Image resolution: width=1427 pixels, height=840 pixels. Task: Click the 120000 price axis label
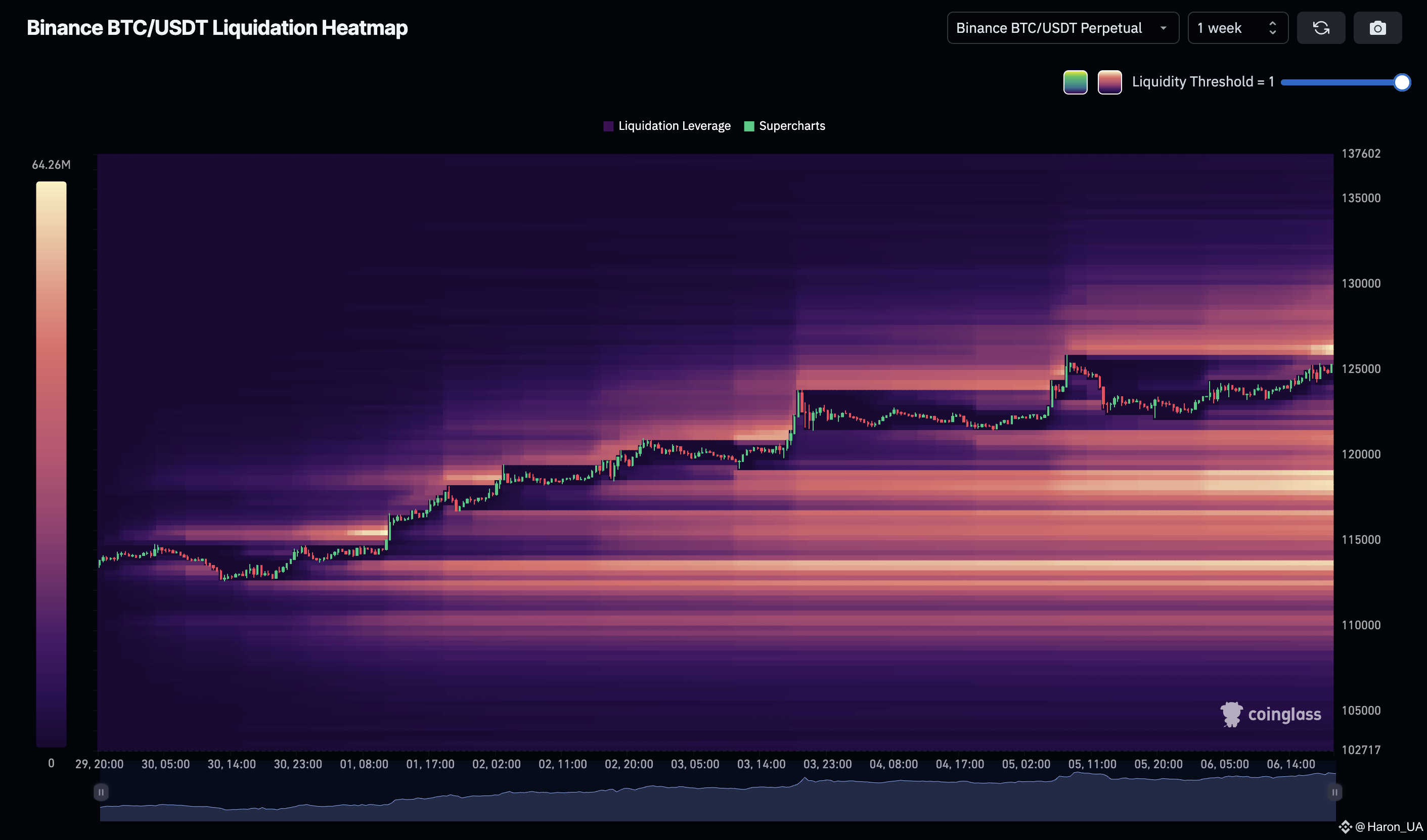click(1361, 454)
